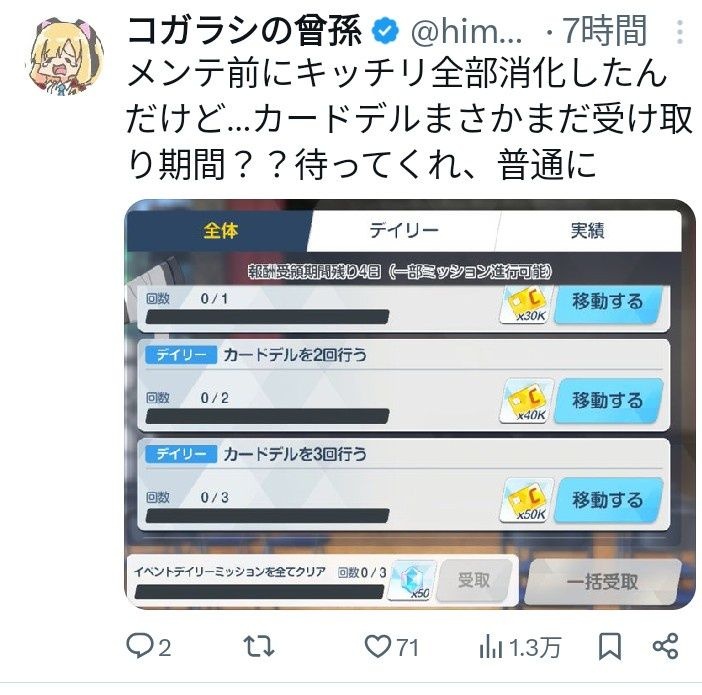Select the 全体 tab

220,231
